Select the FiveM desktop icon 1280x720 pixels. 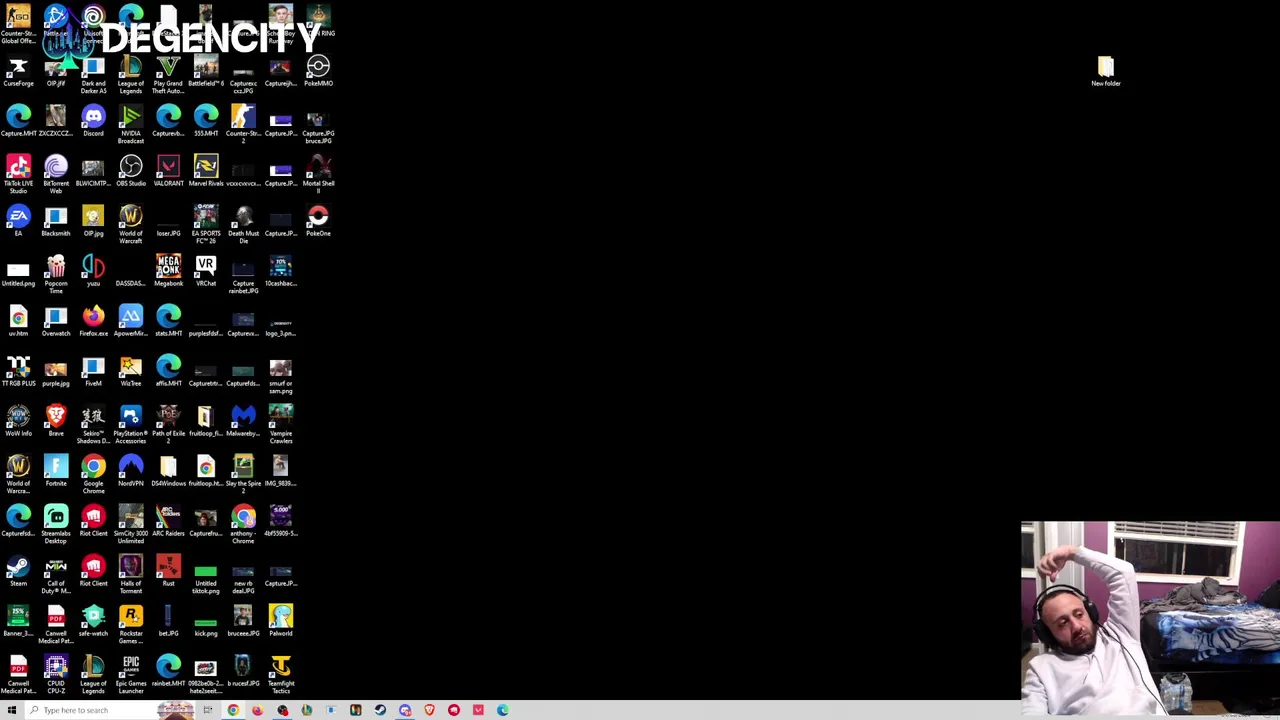pos(93,370)
